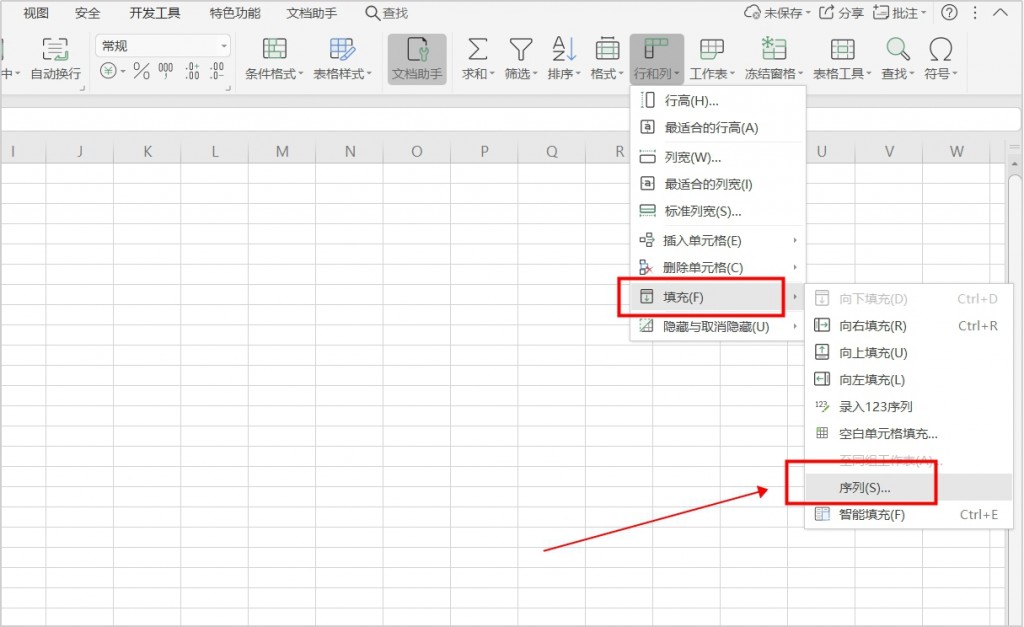Click the 文档助手 ribbon button
Viewport: 1024px width, 627px height.
tap(417, 59)
